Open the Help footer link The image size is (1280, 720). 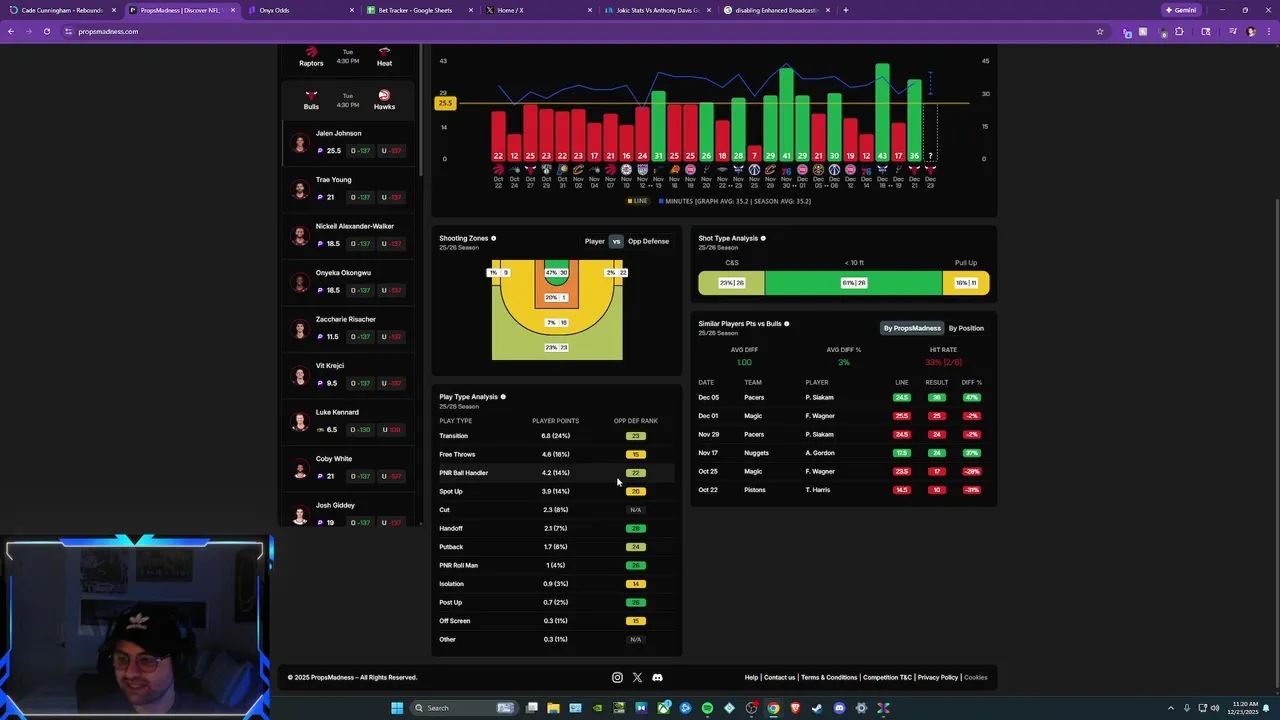[751, 677]
